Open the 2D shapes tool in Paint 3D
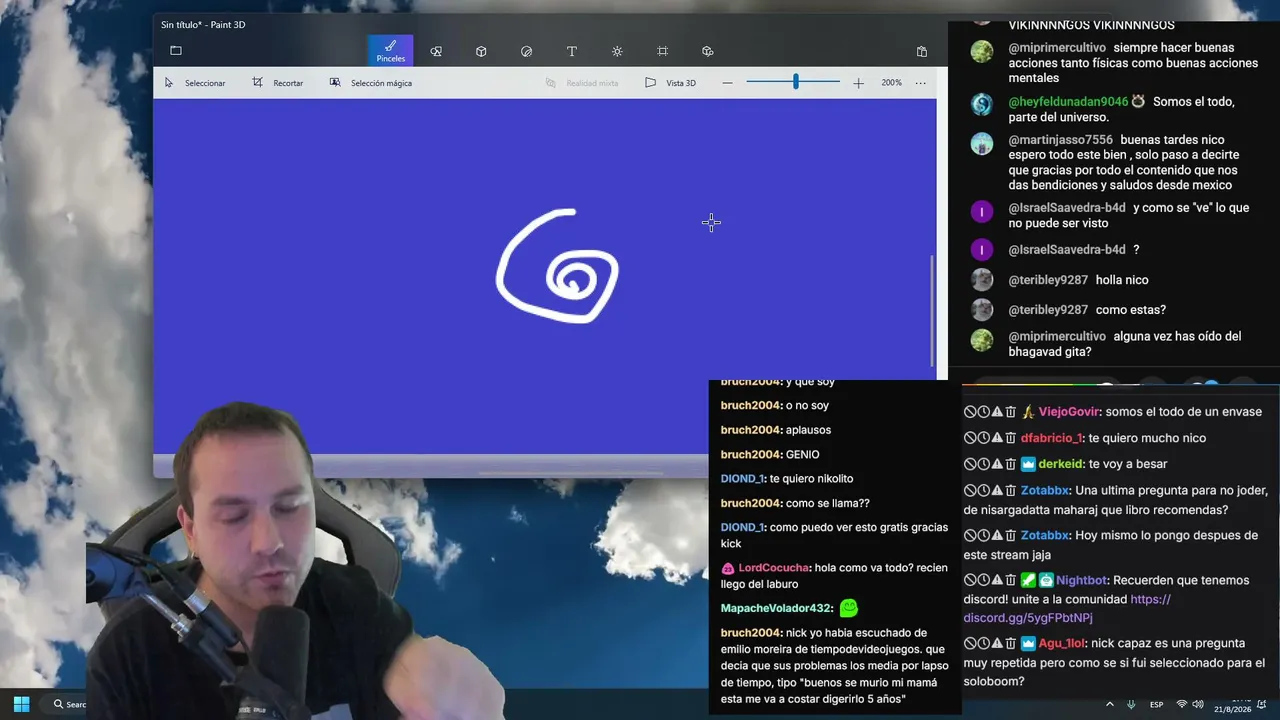The image size is (1280, 720). pos(436,51)
